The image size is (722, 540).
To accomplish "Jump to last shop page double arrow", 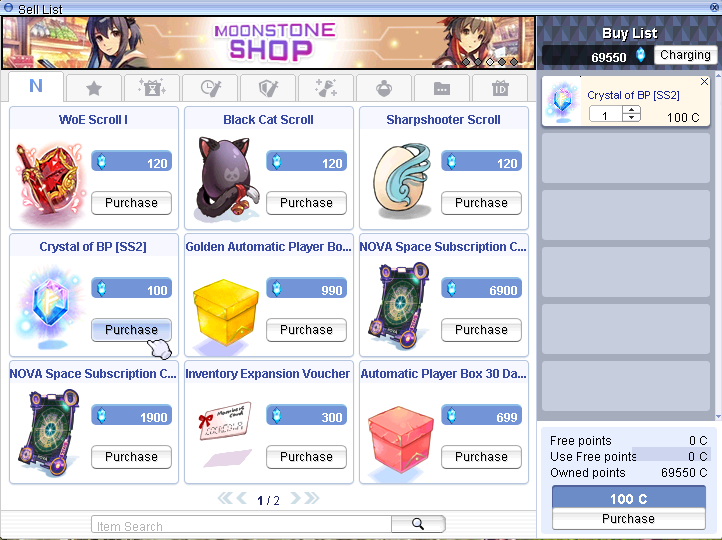I will pyautogui.click(x=312, y=499).
